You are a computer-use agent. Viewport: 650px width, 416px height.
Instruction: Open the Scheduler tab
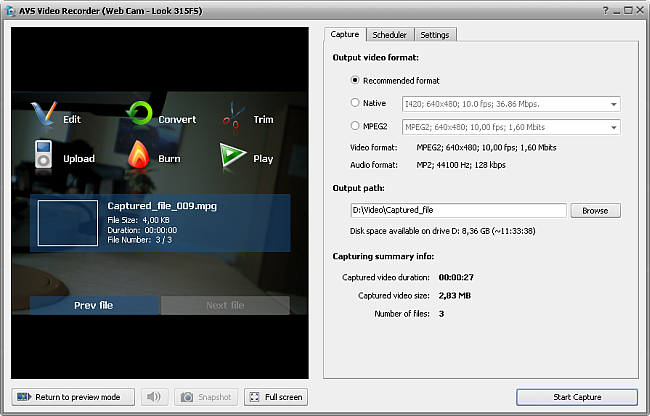tap(390, 35)
